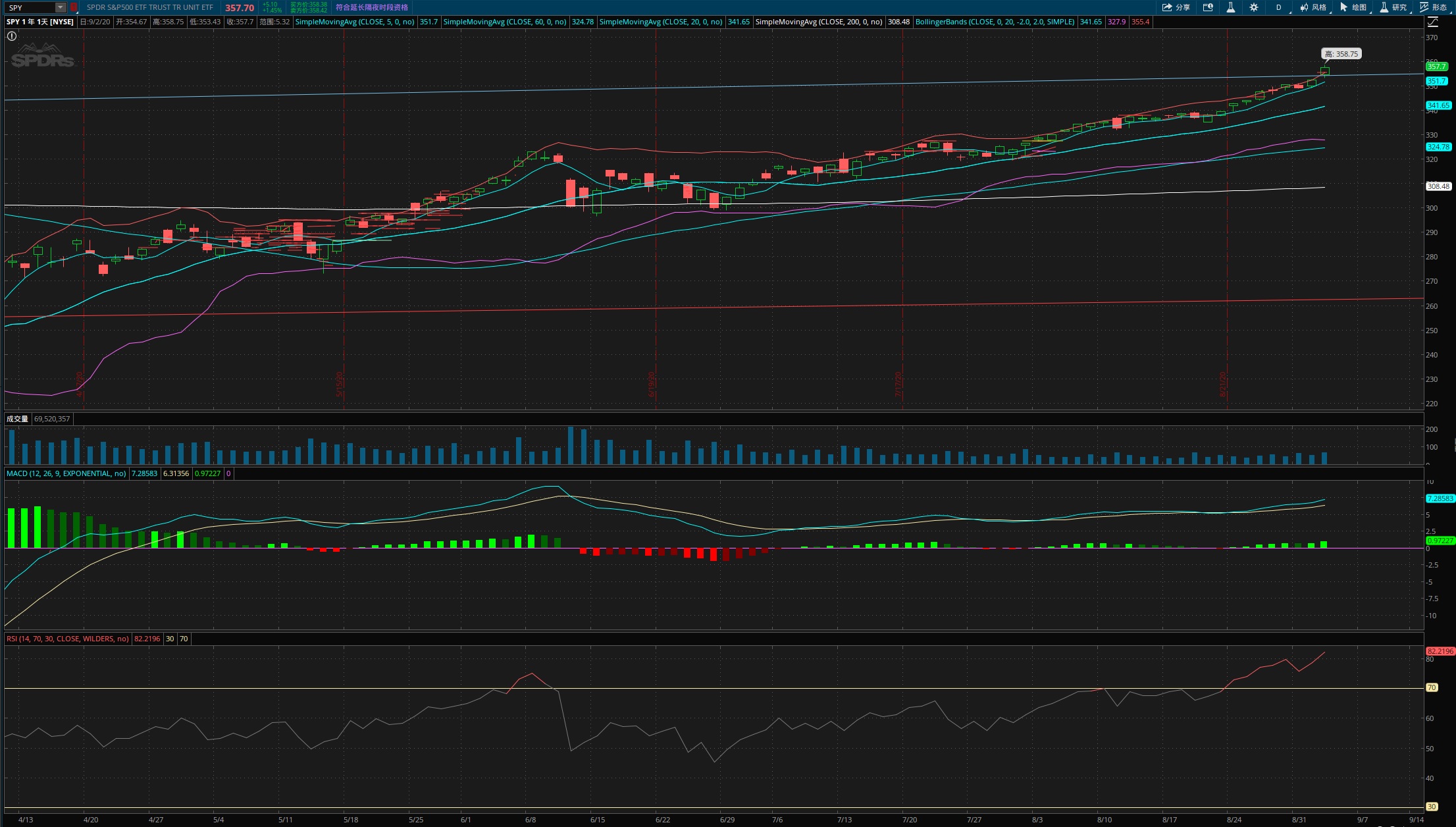Open the 风格 (Style) menu
Image resolution: width=1456 pixels, height=827 pixels.
pos(1314,7)
